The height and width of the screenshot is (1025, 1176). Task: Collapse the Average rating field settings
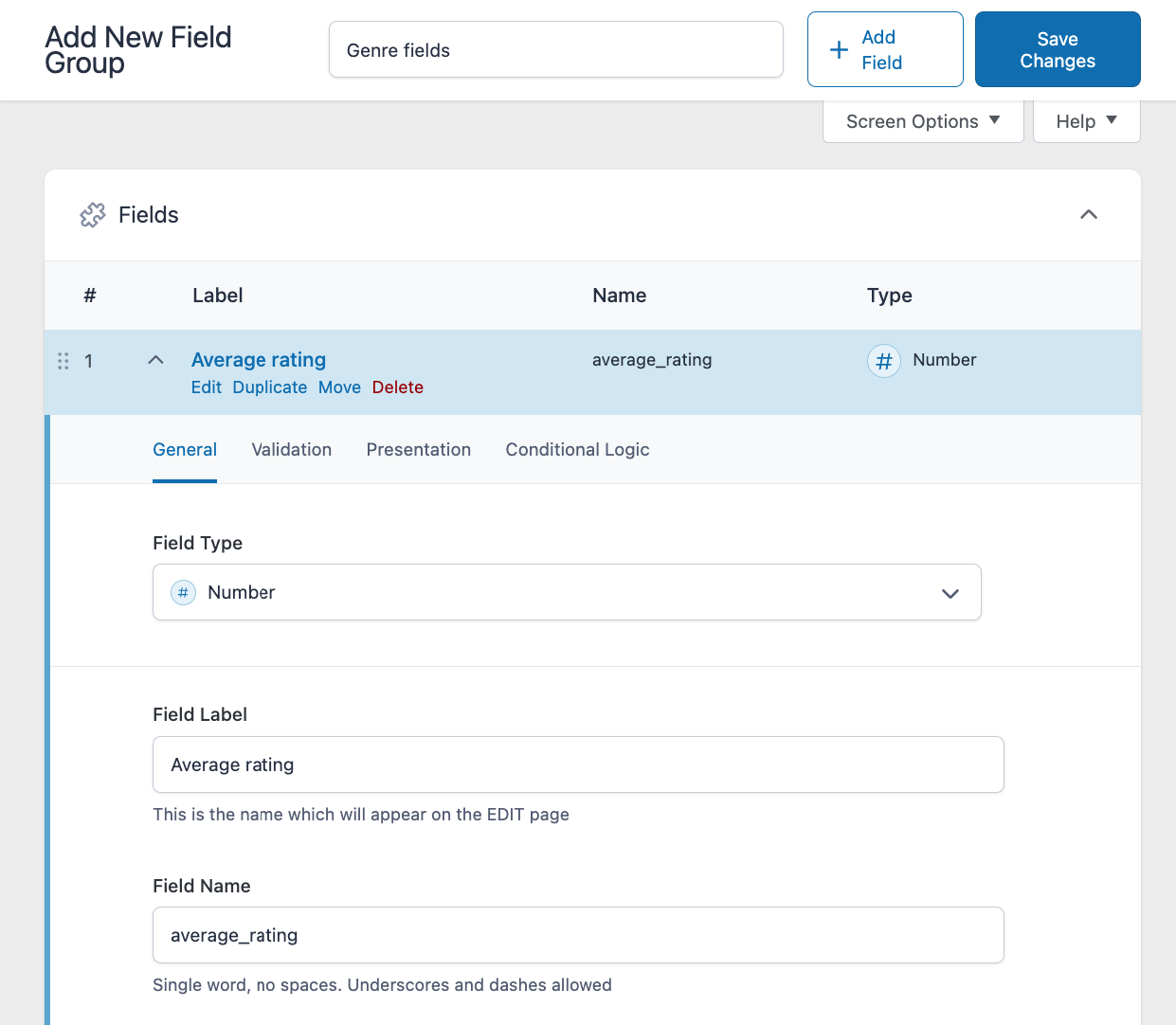click(155, 360)
